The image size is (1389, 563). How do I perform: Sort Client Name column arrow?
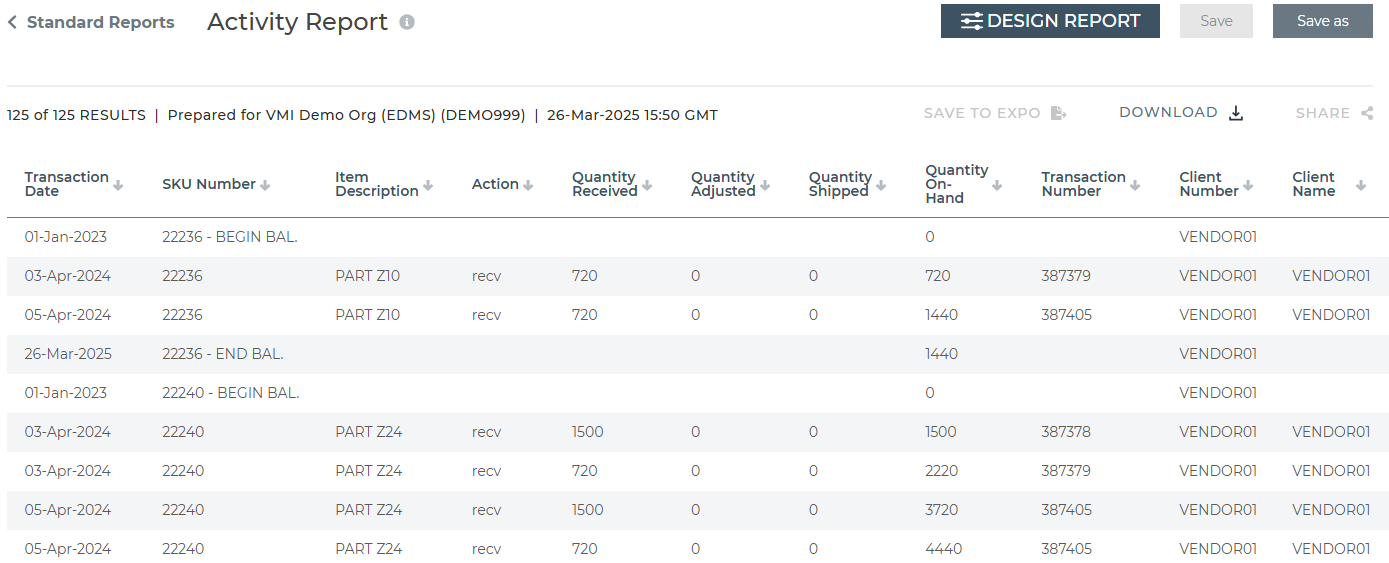(1361, 185)
